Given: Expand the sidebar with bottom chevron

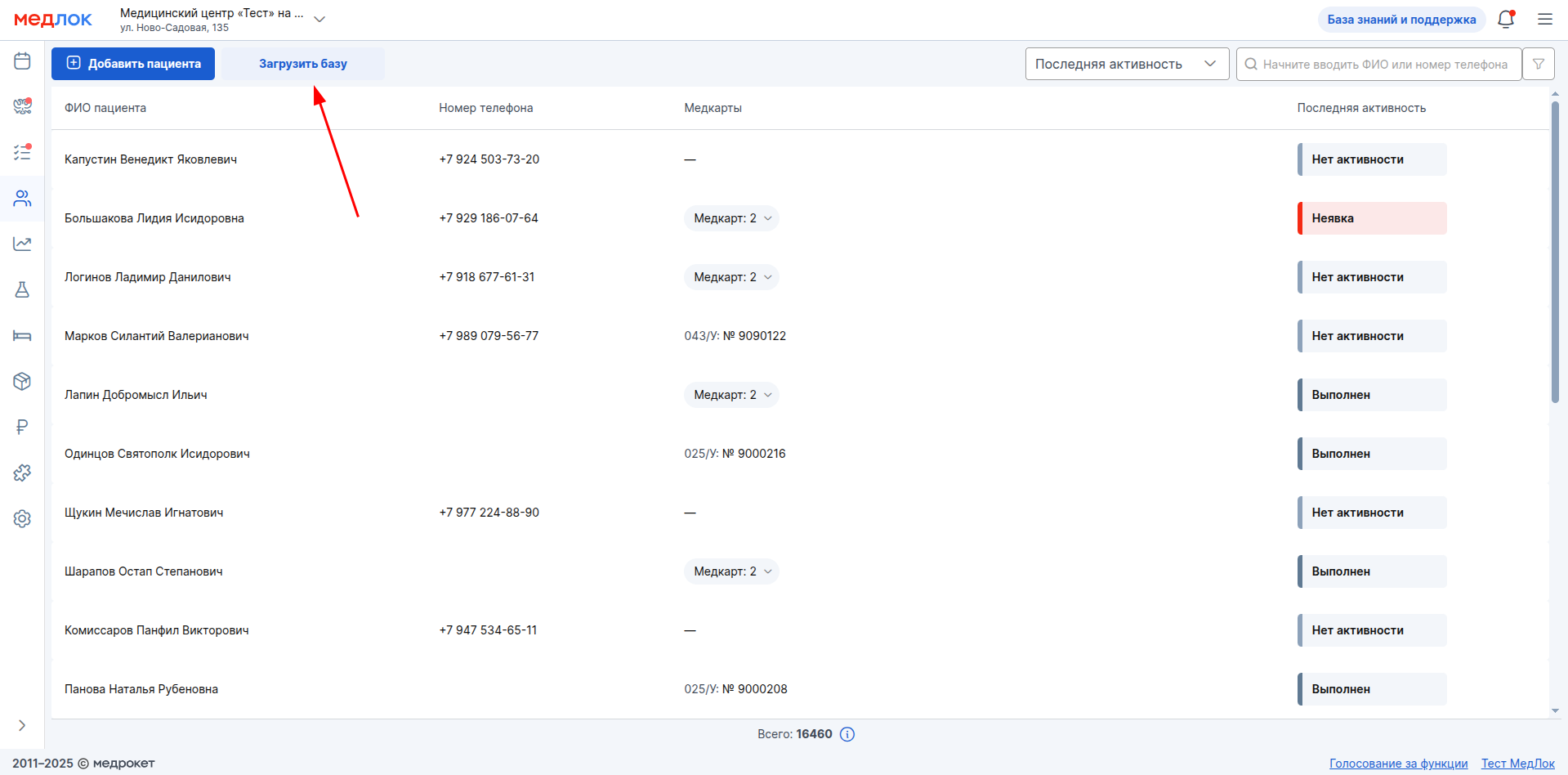Looking at the screenshot, I should [22, 725].
